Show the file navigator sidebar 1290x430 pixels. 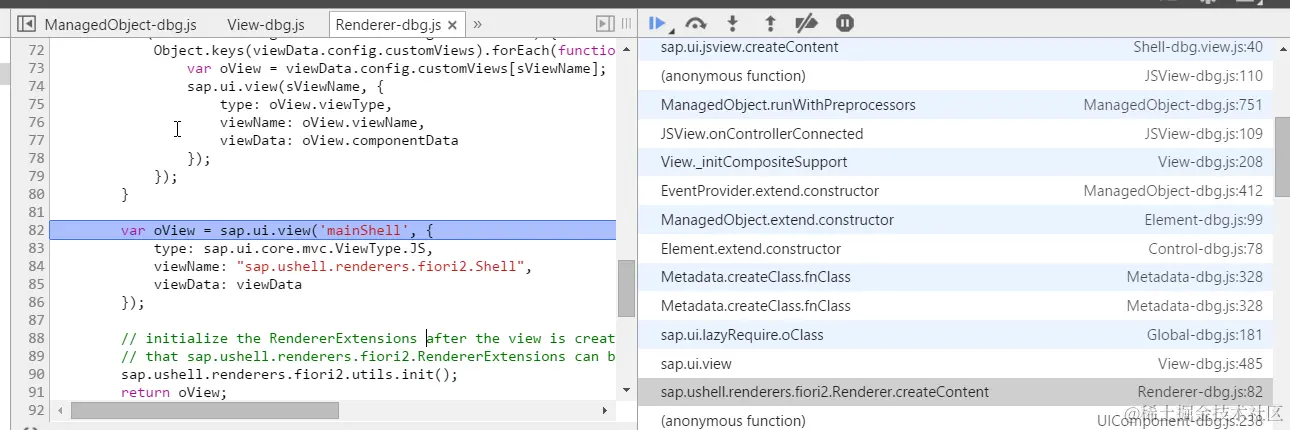(x=26, y=23)
